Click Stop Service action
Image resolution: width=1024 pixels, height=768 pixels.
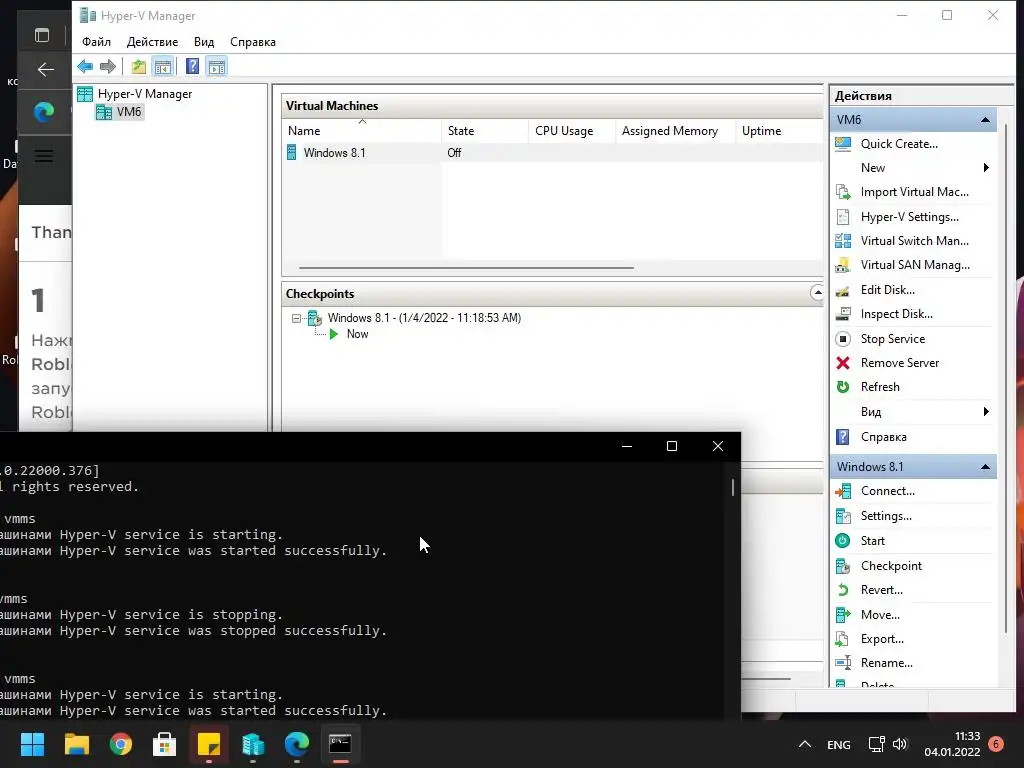click(x=892, y=339)
